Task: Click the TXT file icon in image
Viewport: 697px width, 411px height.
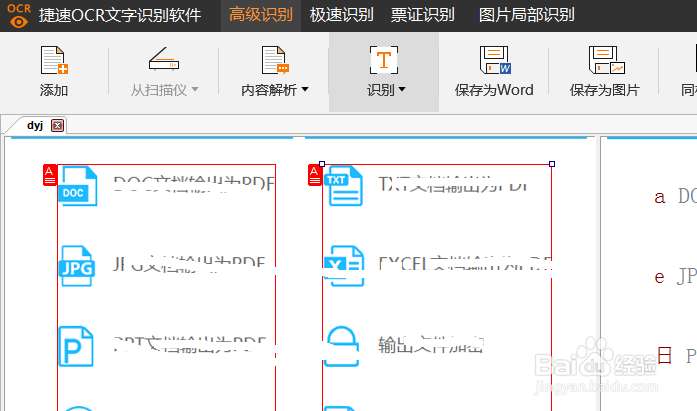Action: (344, 186)
